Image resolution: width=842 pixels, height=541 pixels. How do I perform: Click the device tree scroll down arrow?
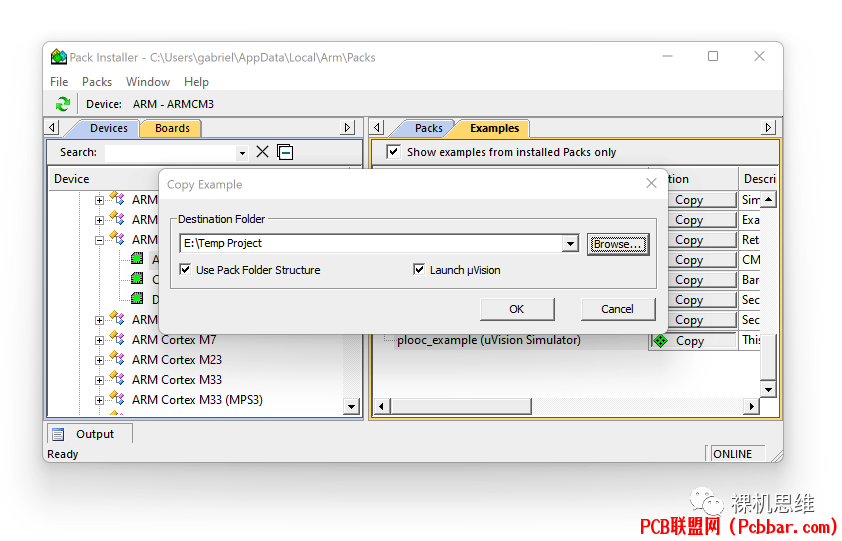tap(352, 407)
